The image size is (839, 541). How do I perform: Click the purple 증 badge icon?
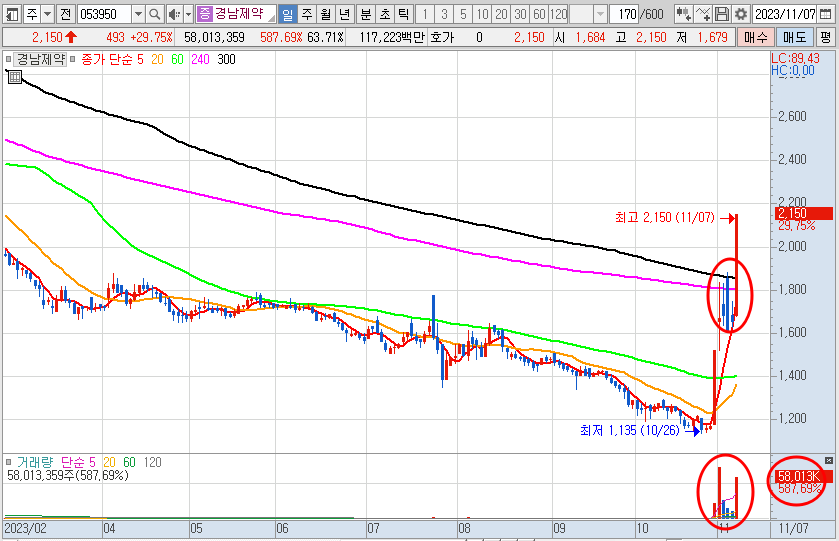204,14
